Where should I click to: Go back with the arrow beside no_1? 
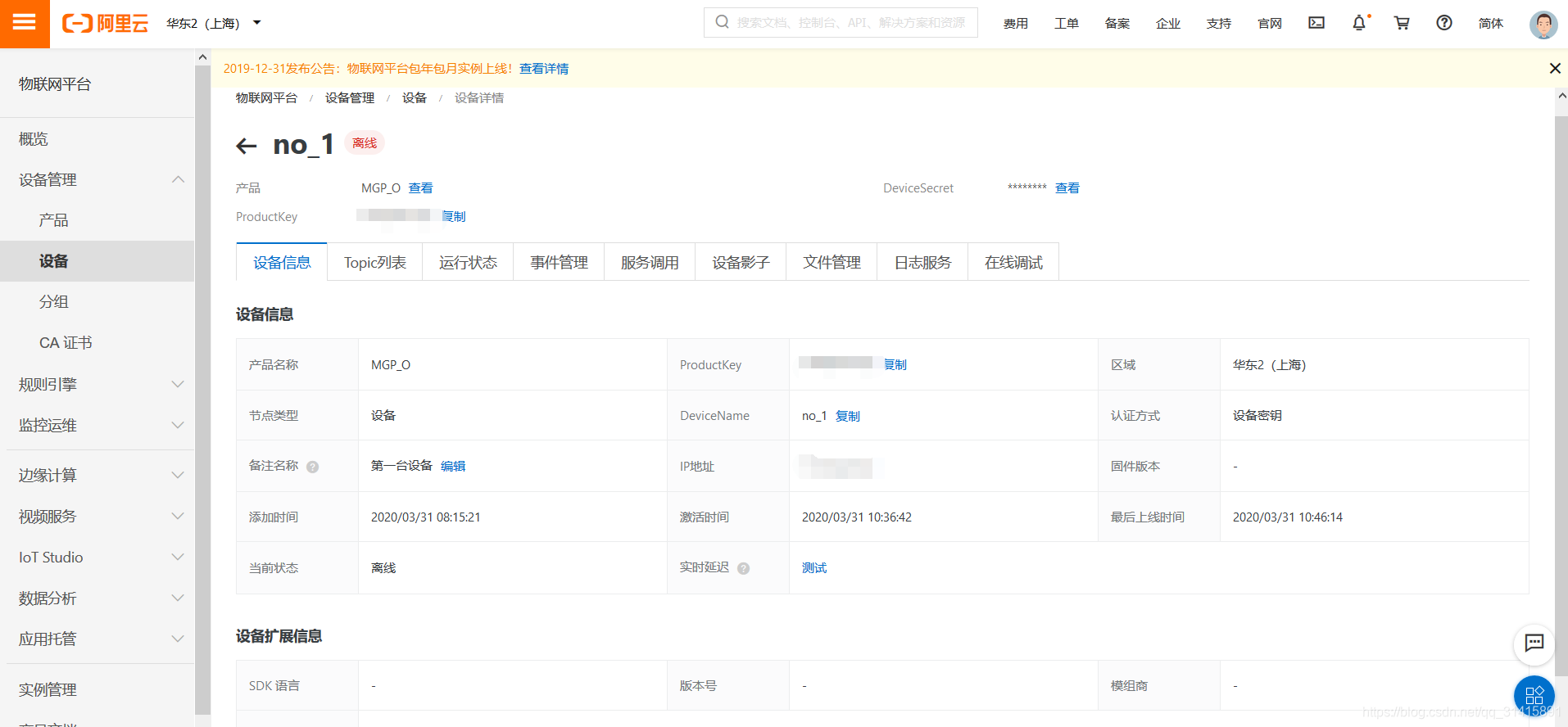coord(247,146)
